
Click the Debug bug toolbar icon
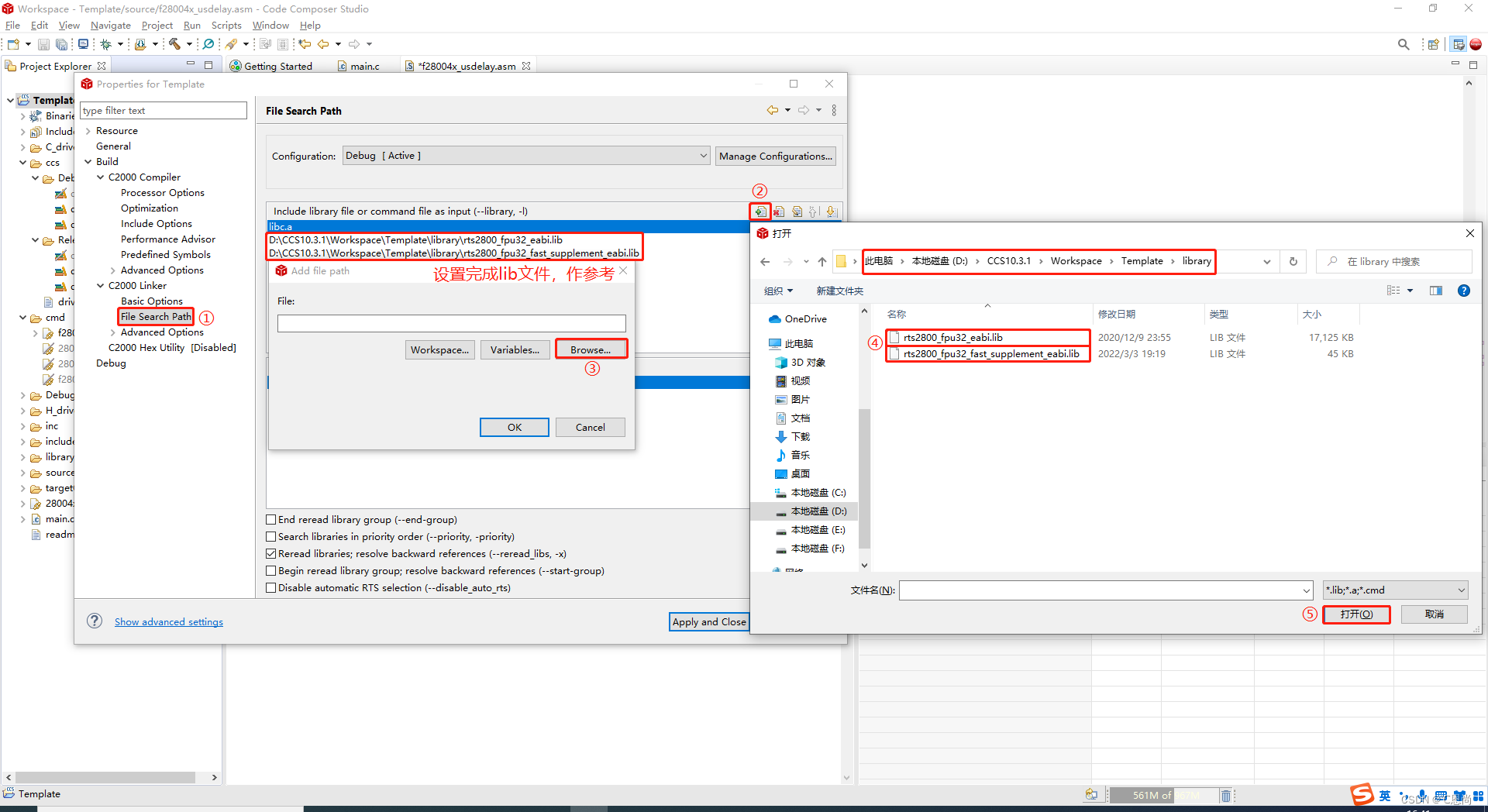[x=106, y=44]
